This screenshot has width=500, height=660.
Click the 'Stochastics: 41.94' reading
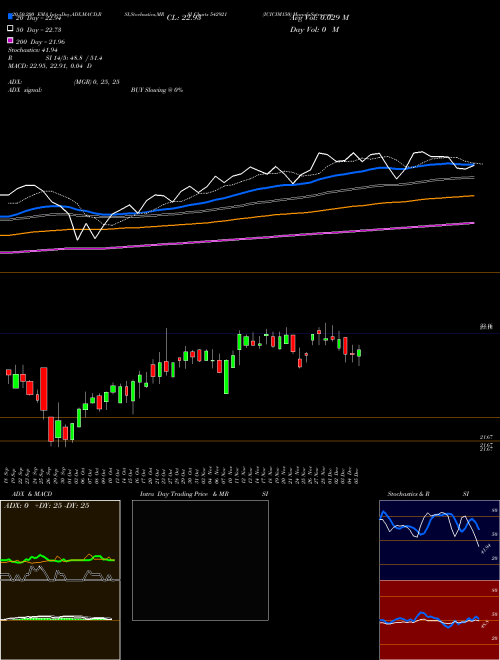[33, 50]
